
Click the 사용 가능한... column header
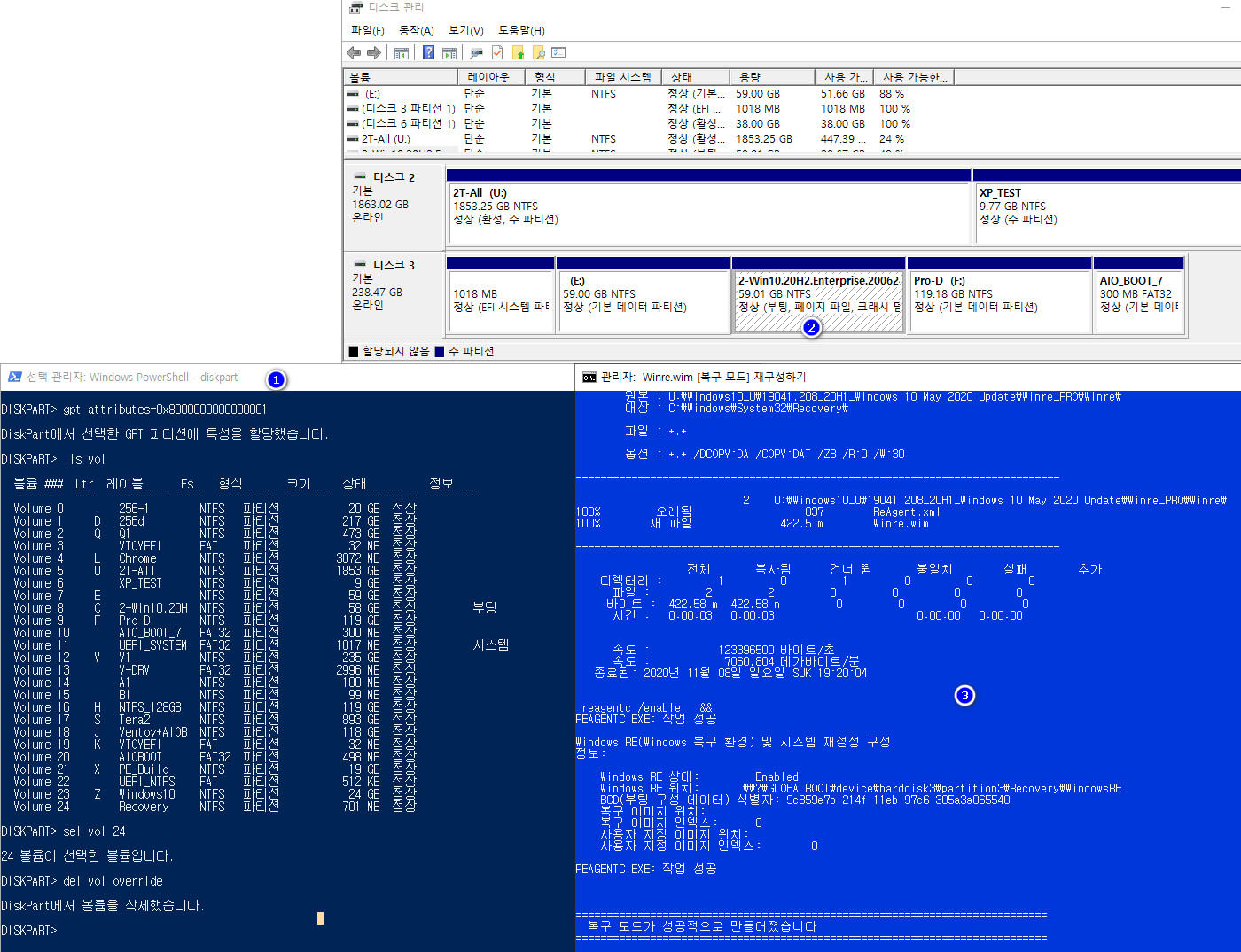click(x=914, y=77)
